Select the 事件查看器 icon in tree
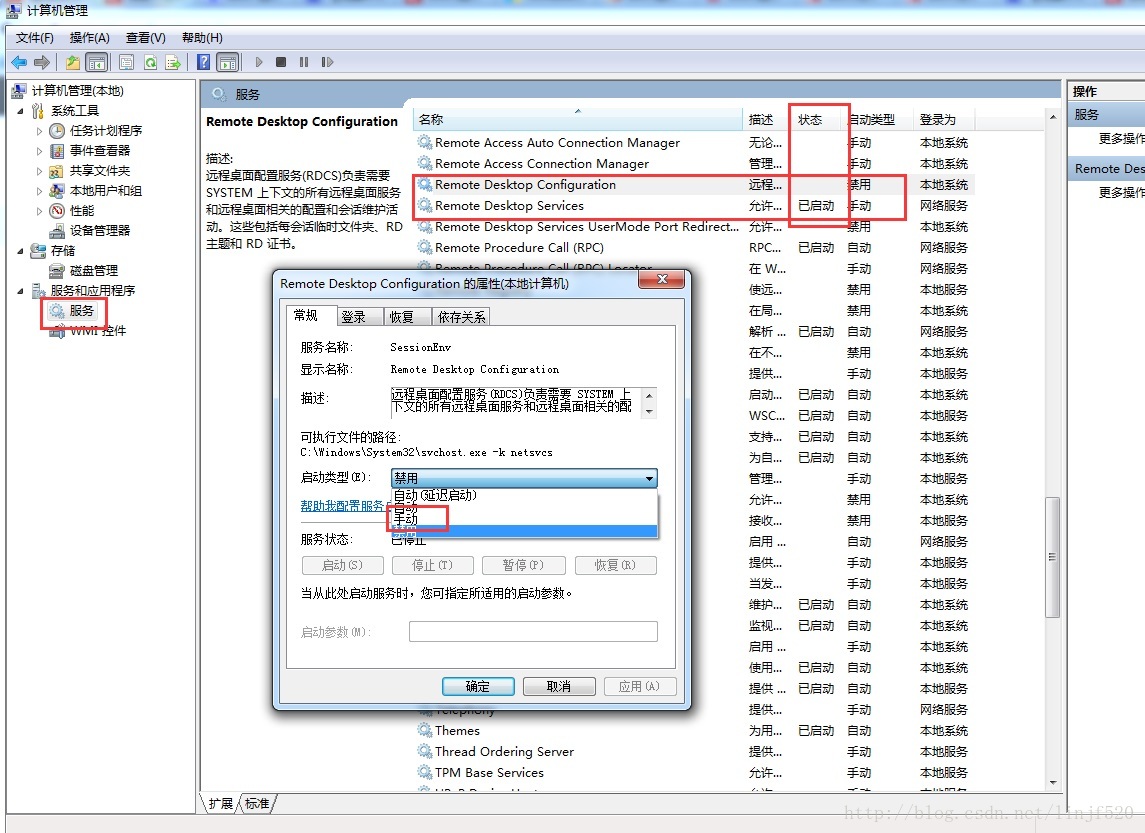The height and width of the screenshot is (833, 1145). click(x=57, y=150)
